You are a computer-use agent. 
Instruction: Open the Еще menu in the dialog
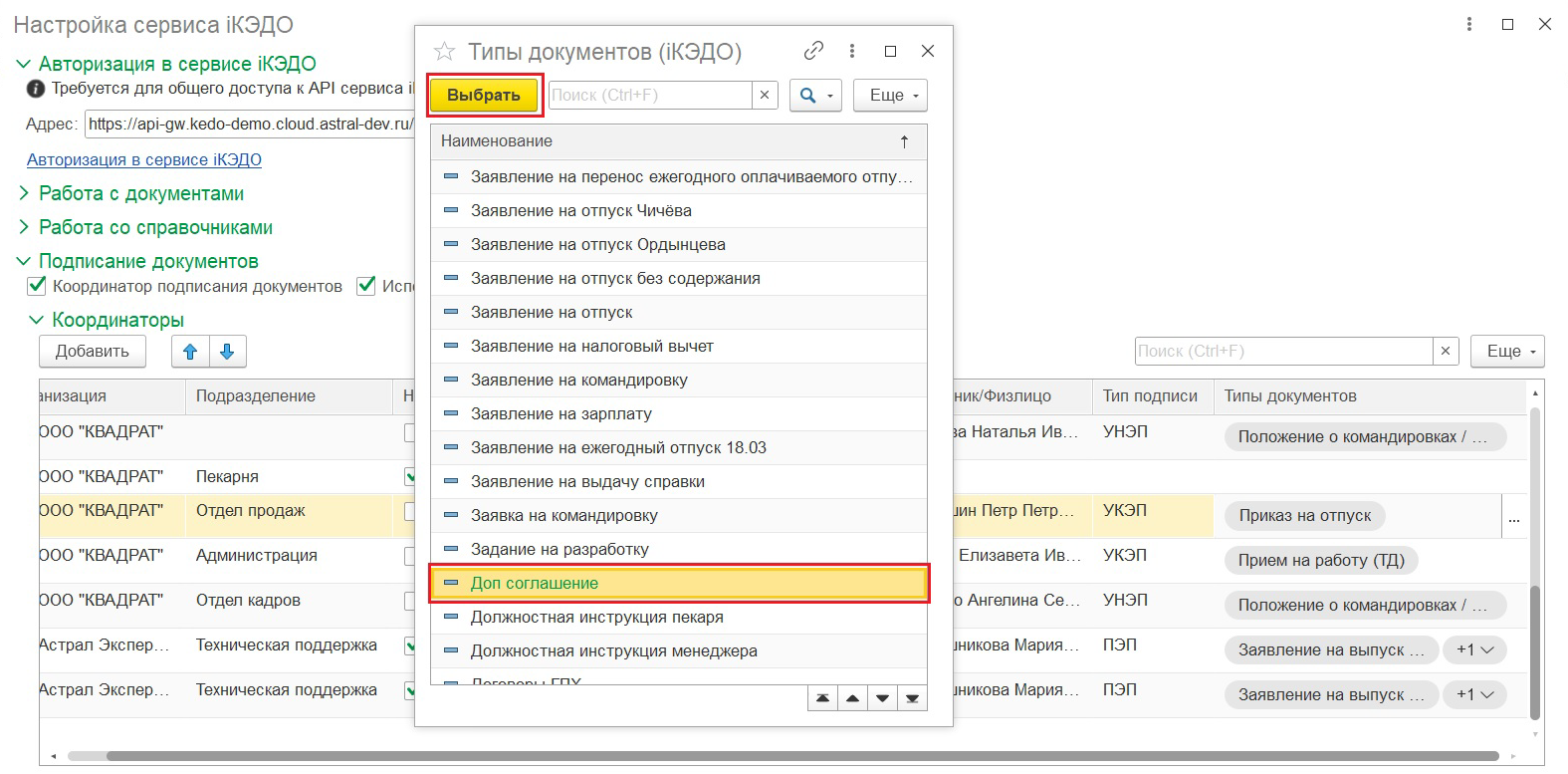click(x=890, y=96)
